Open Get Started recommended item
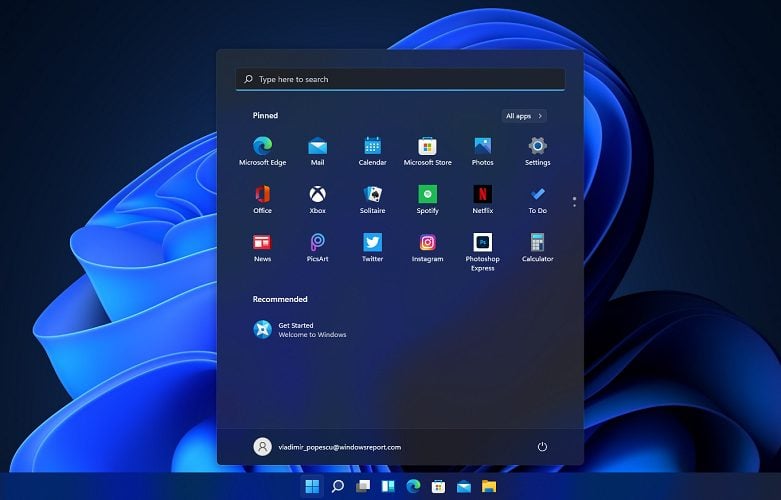 coord(299,330)
